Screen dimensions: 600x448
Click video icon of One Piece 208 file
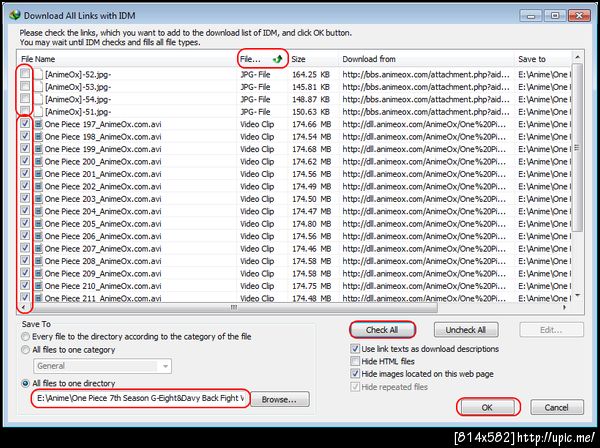(38, 261)
